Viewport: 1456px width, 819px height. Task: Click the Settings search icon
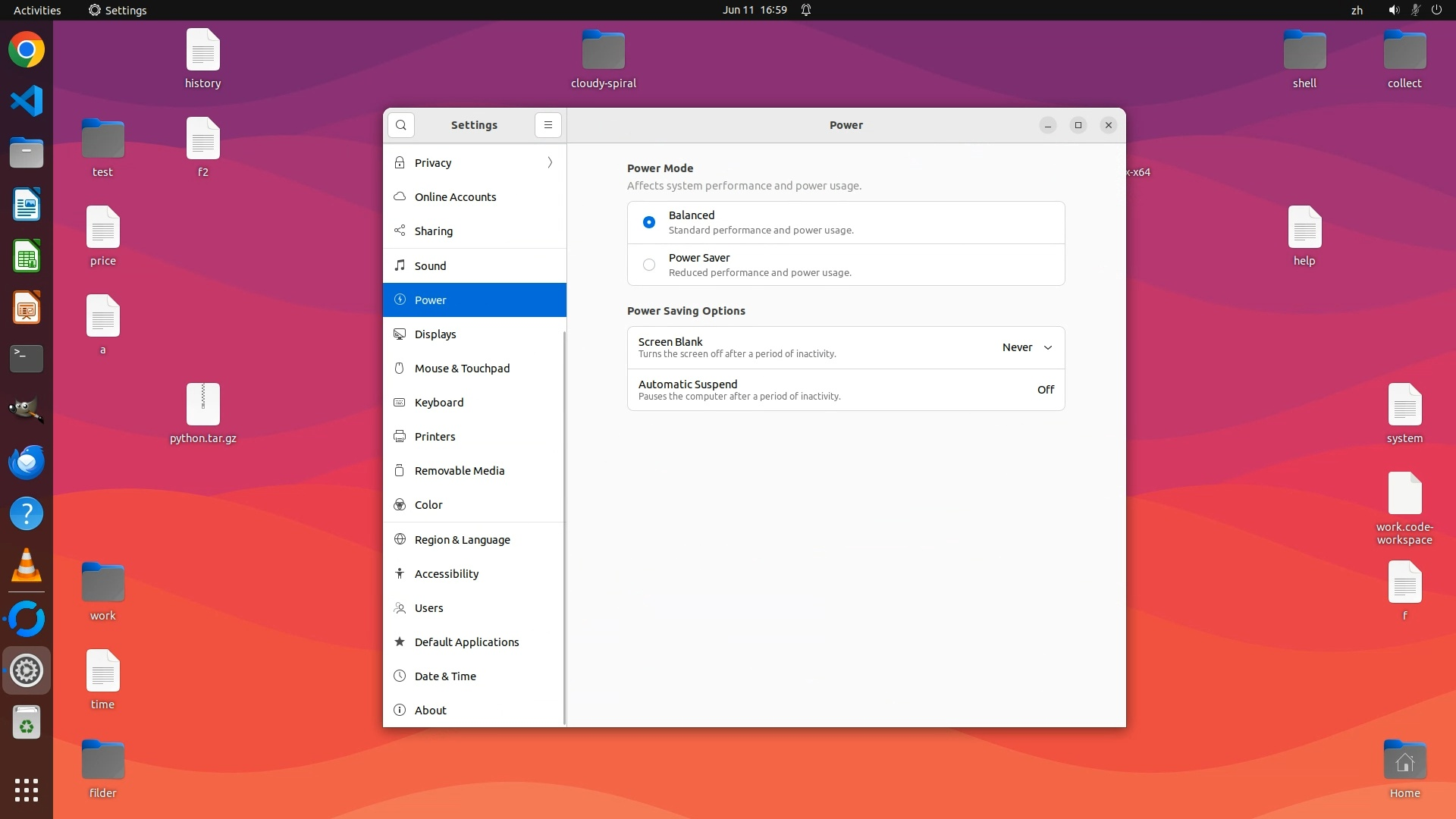tap(400, 125)
